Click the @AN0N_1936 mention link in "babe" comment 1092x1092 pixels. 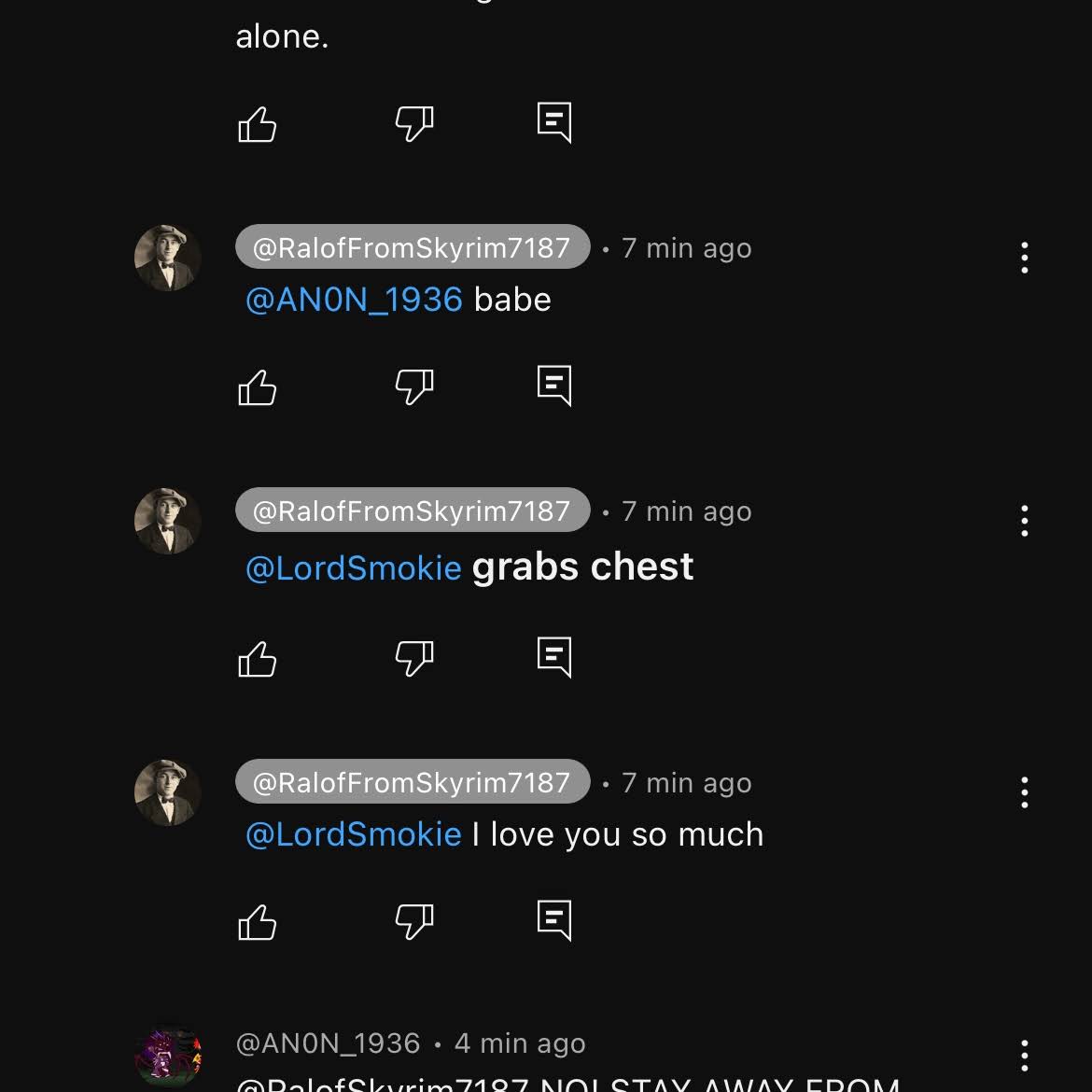[x=354, y=300]
